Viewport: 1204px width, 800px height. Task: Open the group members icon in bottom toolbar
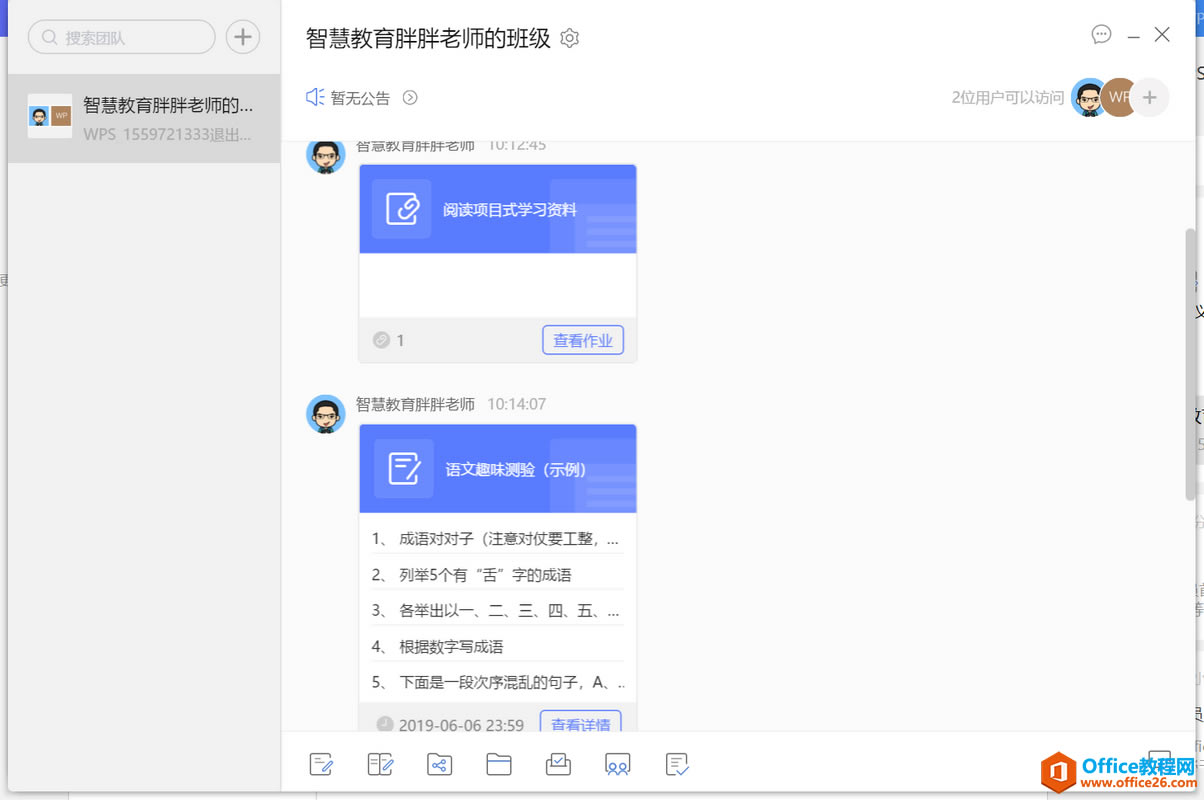click(618, 765)
